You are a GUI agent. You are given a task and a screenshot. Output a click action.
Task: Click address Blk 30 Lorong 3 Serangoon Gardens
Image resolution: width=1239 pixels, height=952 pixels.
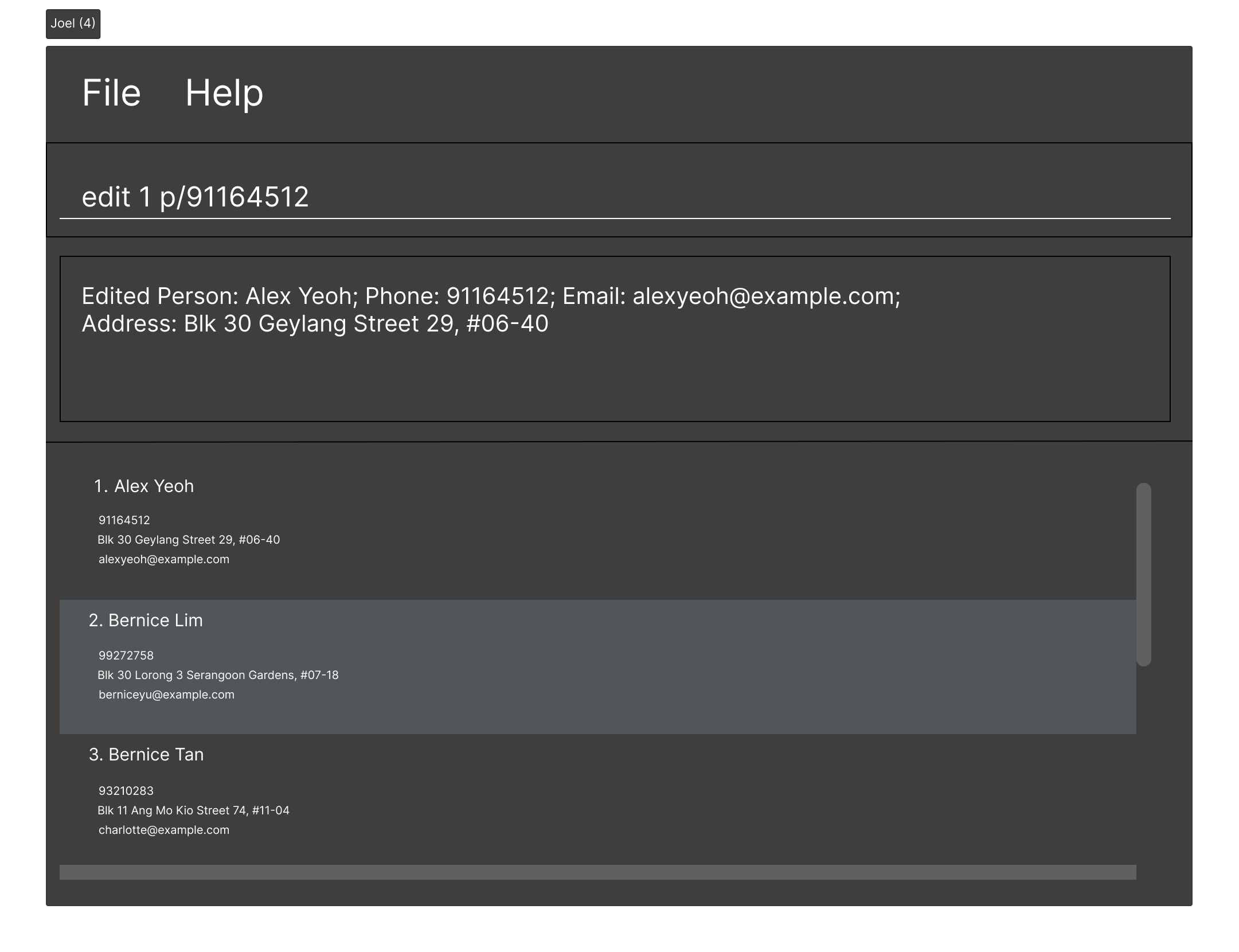[218, 675]
